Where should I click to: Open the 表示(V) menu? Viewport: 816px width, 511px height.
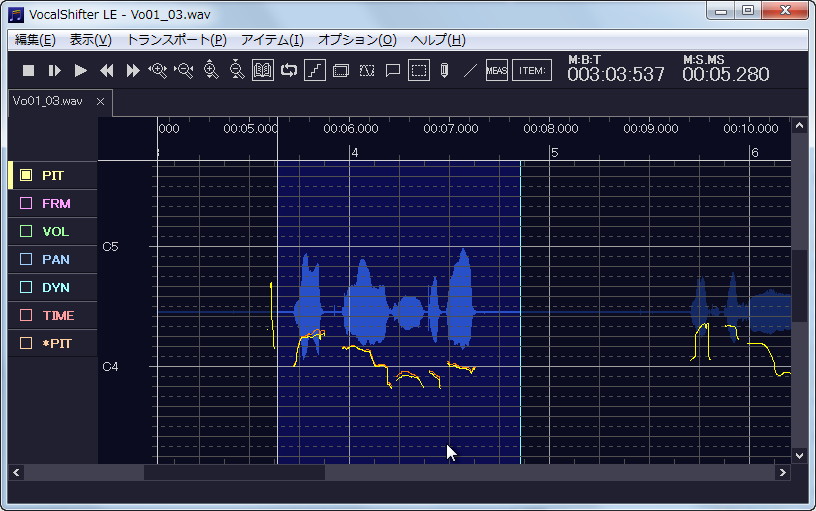91,40
